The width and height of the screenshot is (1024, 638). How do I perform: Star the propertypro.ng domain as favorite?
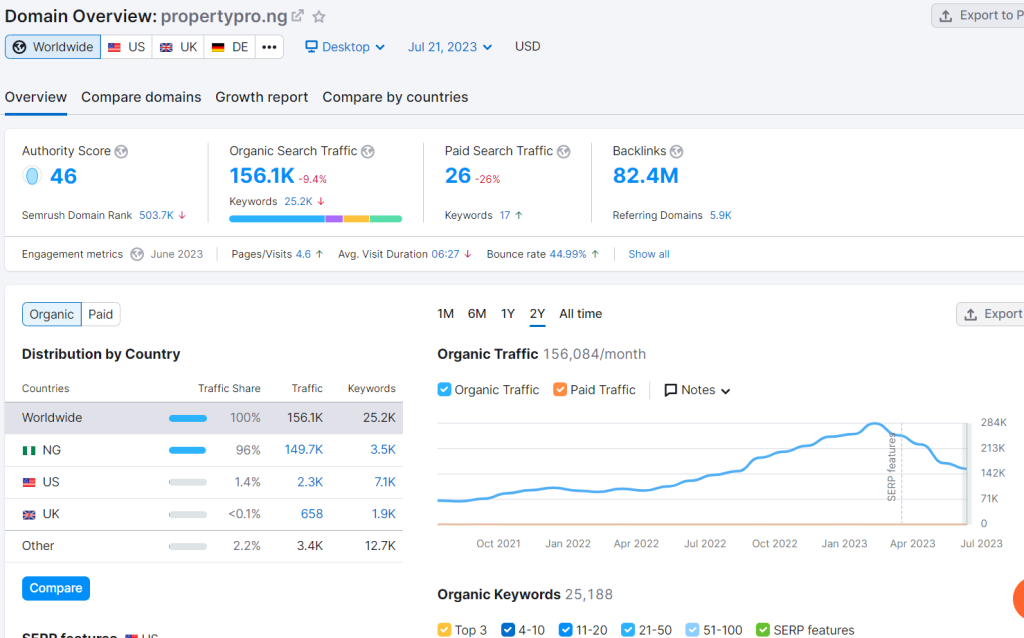coord(319,16)
